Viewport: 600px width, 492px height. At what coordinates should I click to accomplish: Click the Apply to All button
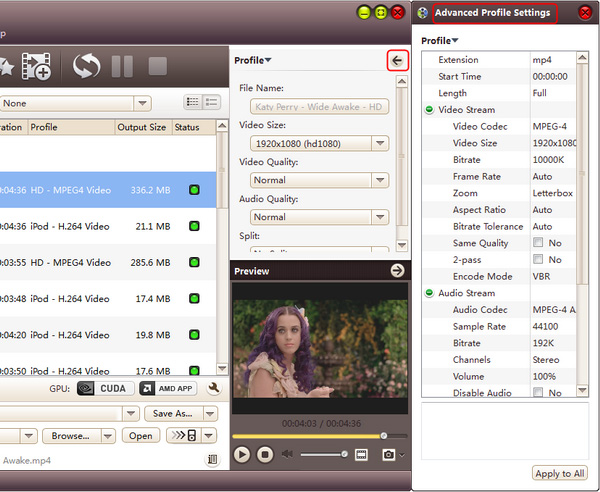coord(560,474)
